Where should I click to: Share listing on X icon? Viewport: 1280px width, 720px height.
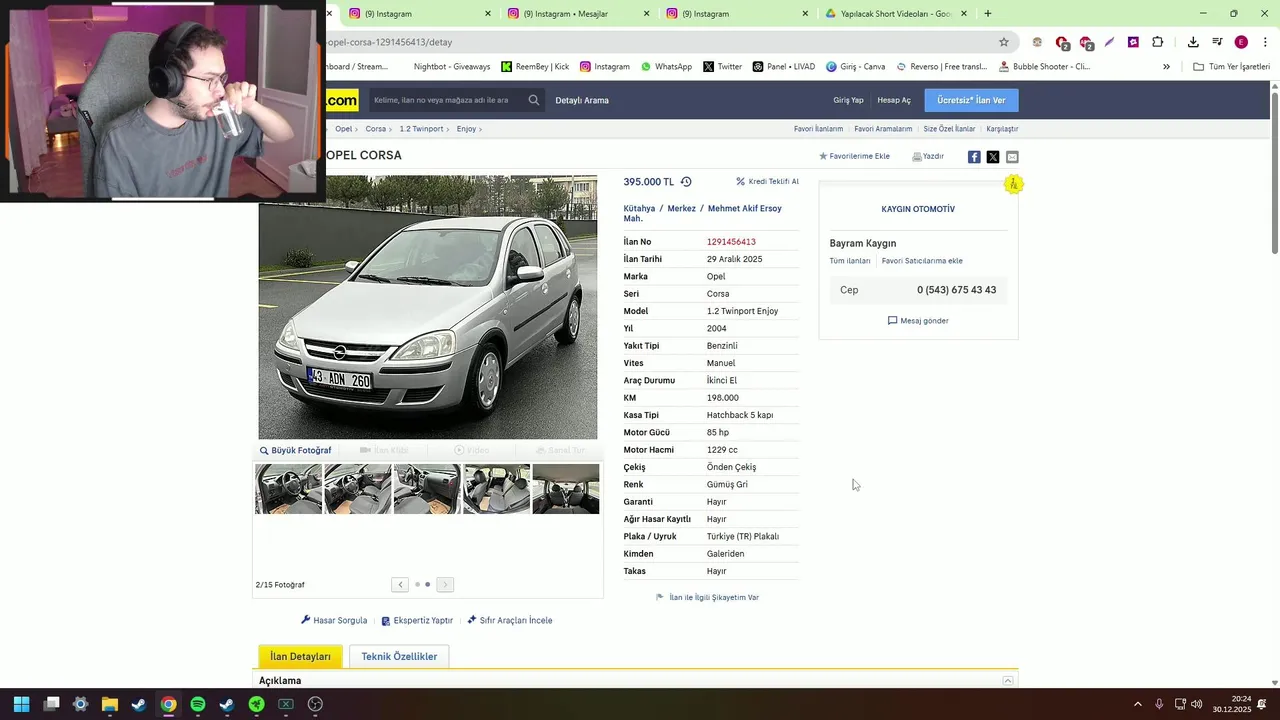pos(993,157)
